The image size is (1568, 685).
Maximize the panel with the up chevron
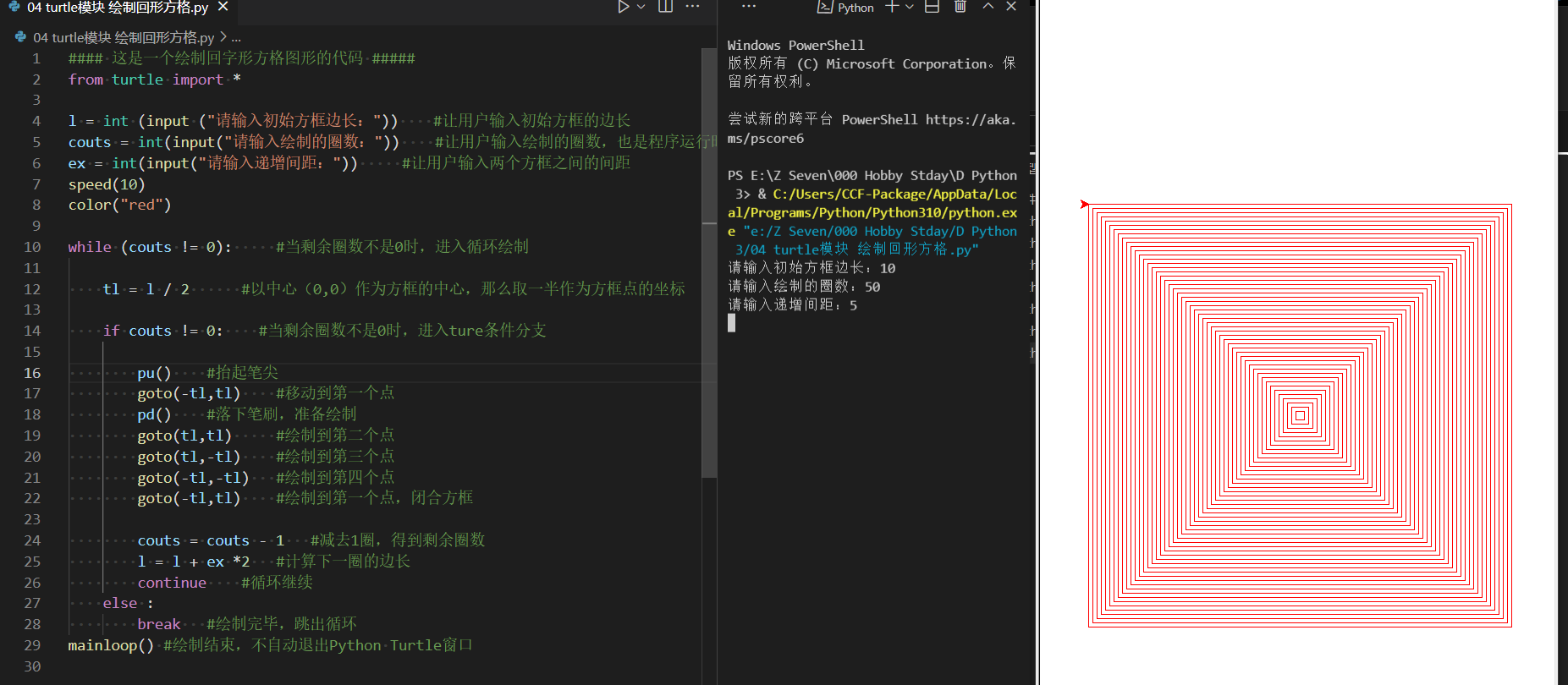(988, 7)
